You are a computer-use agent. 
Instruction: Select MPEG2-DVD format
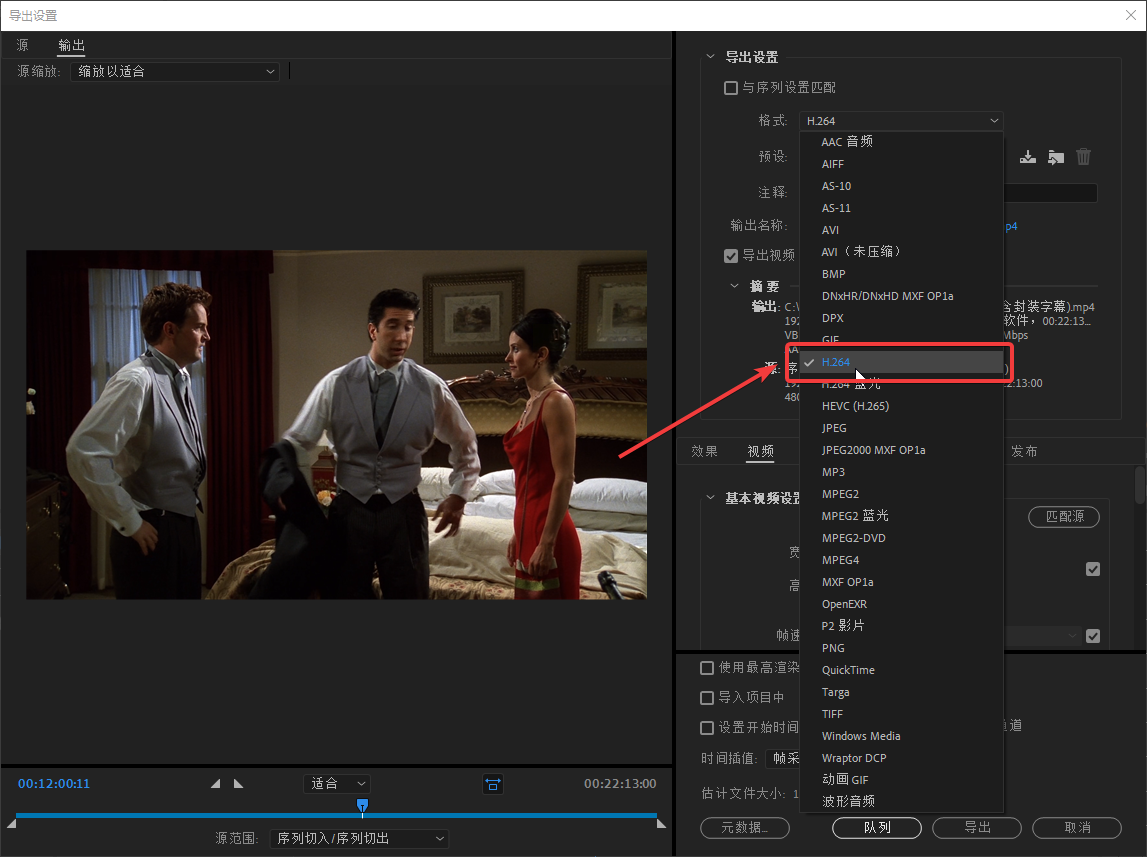pyautogui.click(x=901, y=537)
